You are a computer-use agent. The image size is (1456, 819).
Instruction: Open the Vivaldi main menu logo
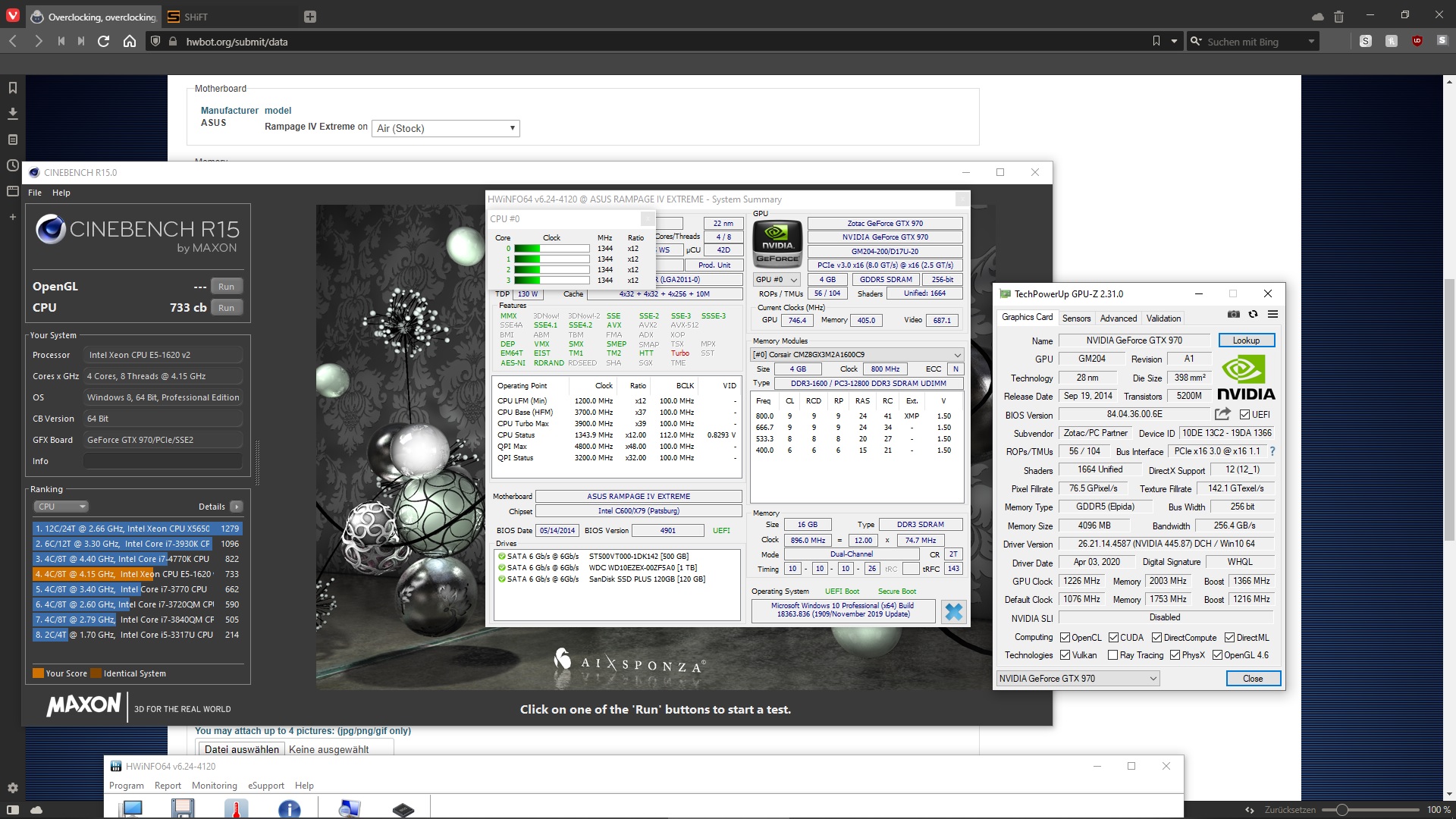click(13, 16)
